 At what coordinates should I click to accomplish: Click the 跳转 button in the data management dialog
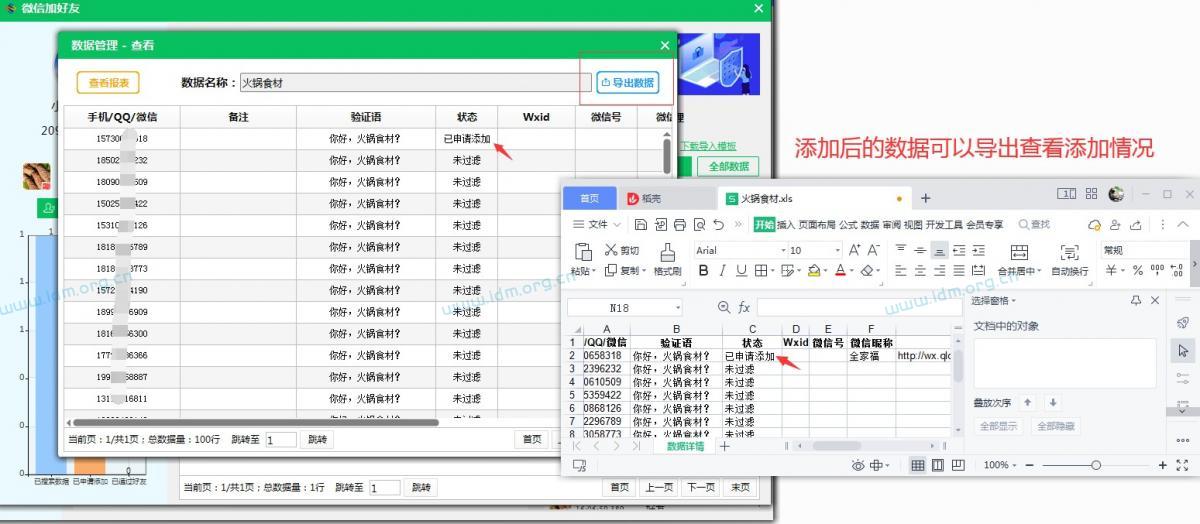317,439
